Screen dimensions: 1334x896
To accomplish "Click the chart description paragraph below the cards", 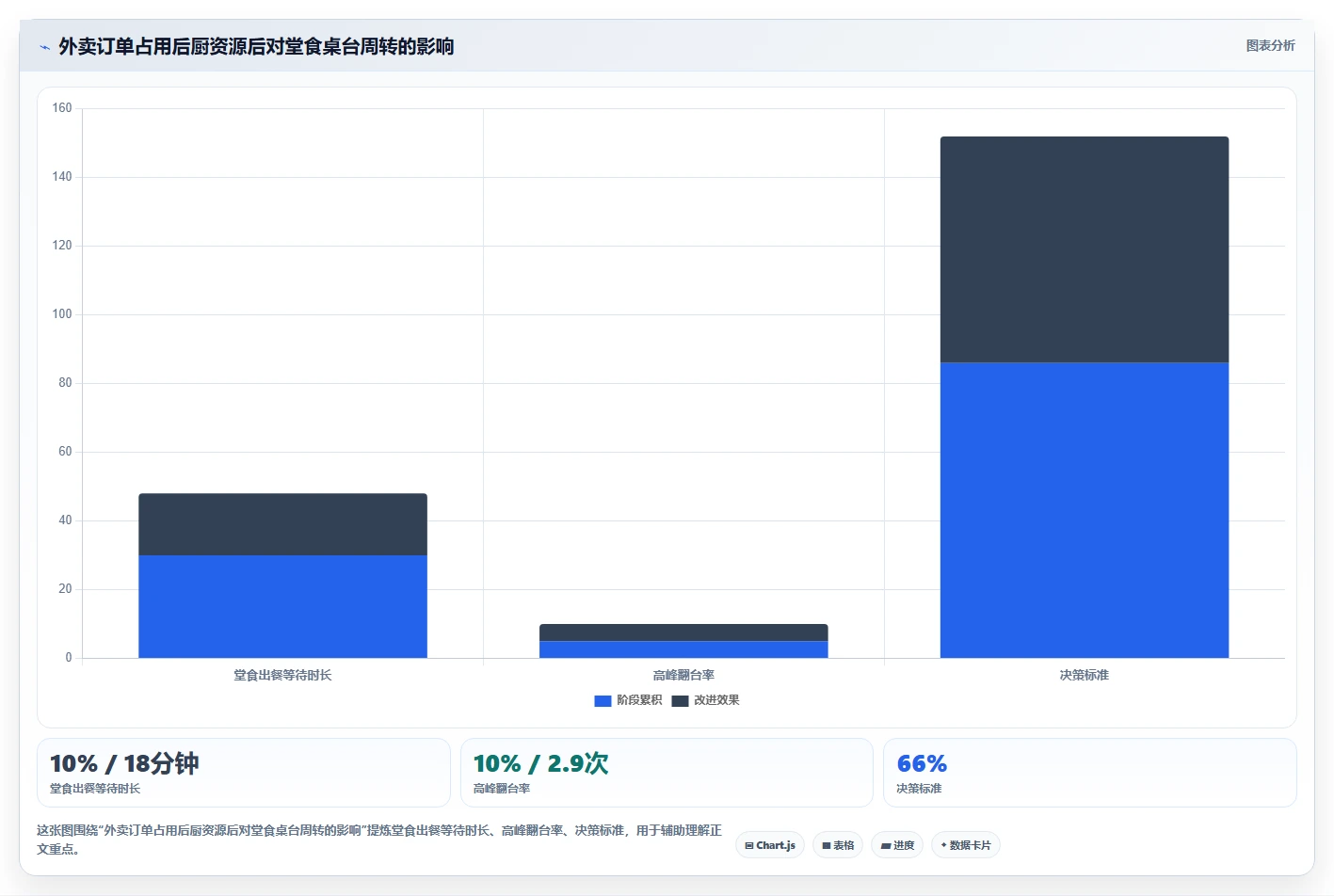I will pos(379,840).
